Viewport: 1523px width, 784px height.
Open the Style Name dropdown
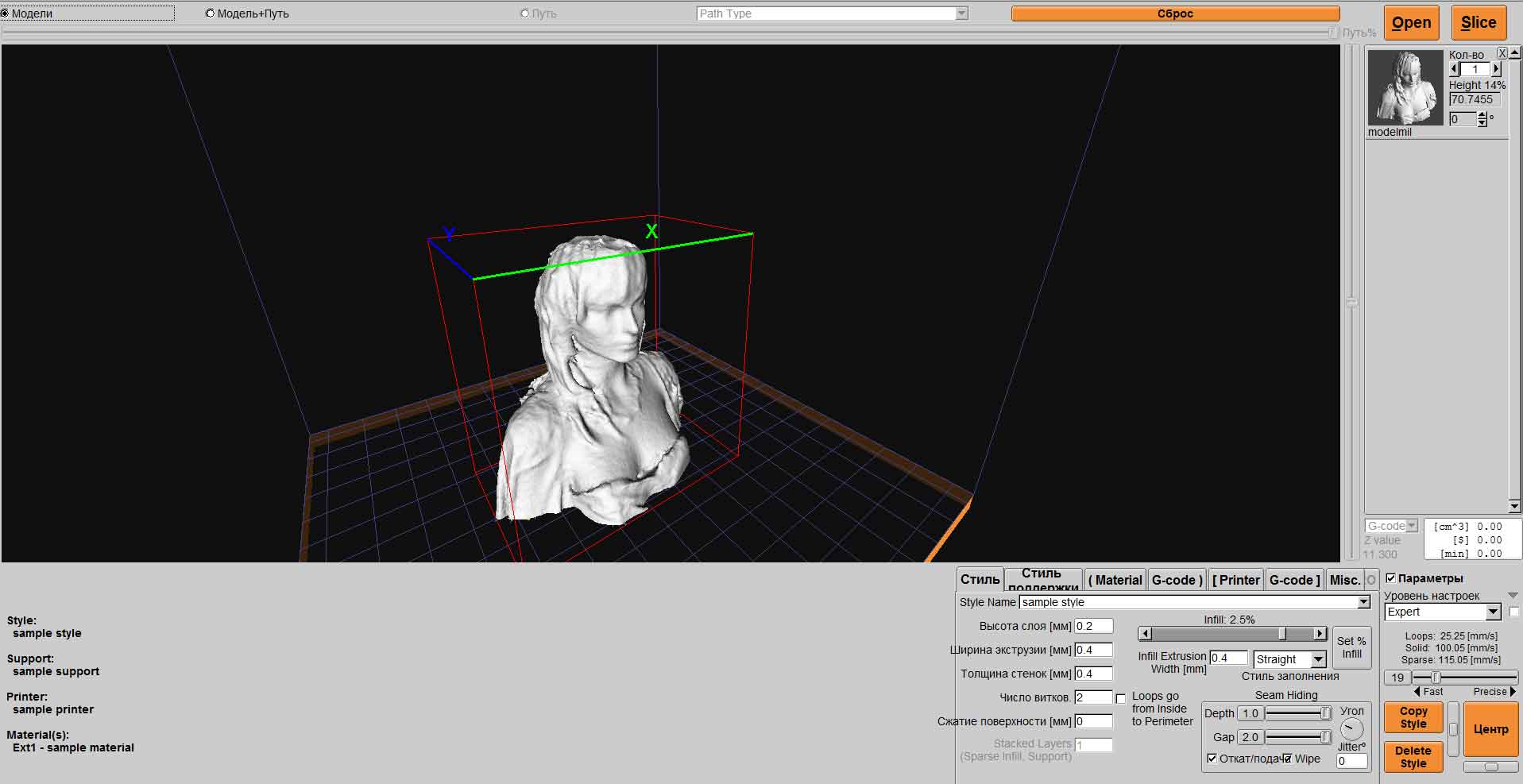[1363, 602]
